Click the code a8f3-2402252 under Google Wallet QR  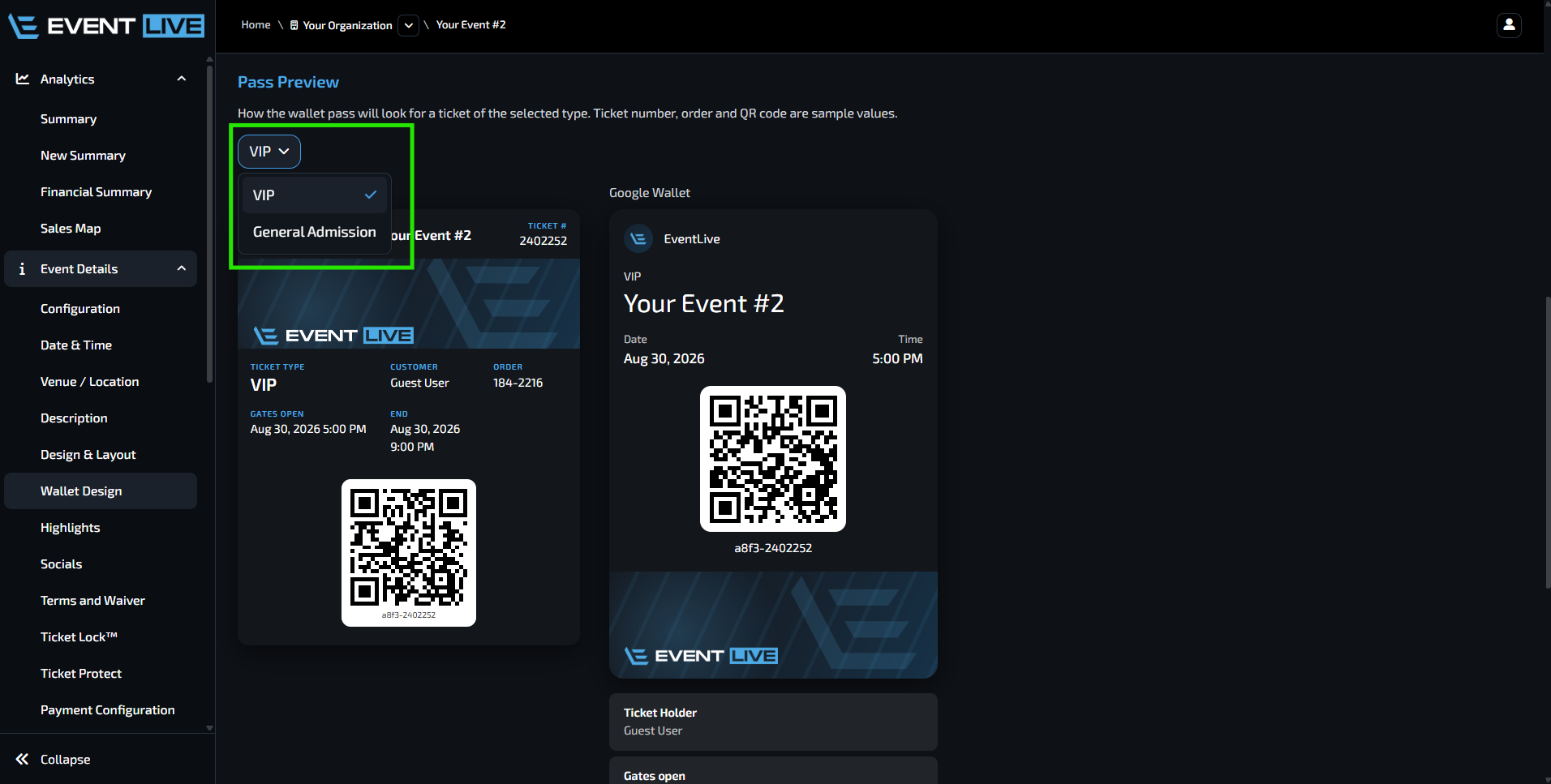773,548
